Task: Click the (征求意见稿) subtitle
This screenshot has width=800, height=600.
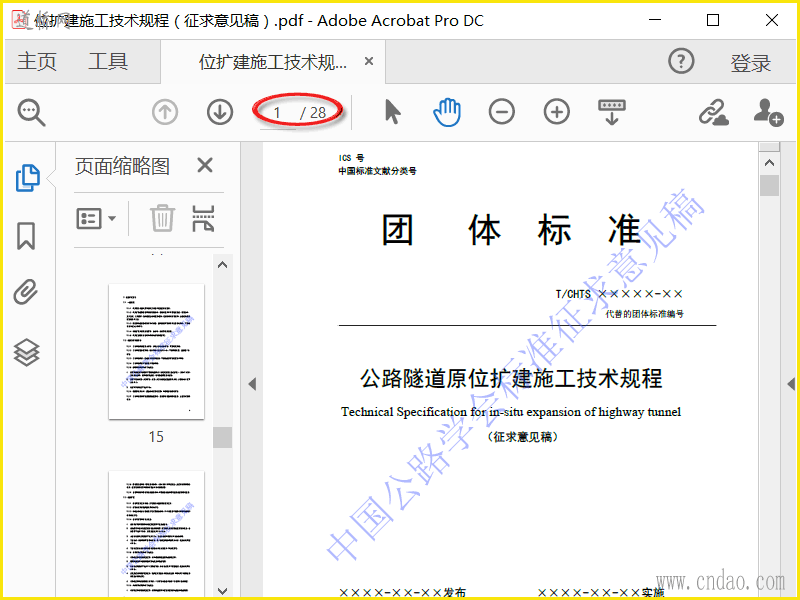Action: point(522,437)
